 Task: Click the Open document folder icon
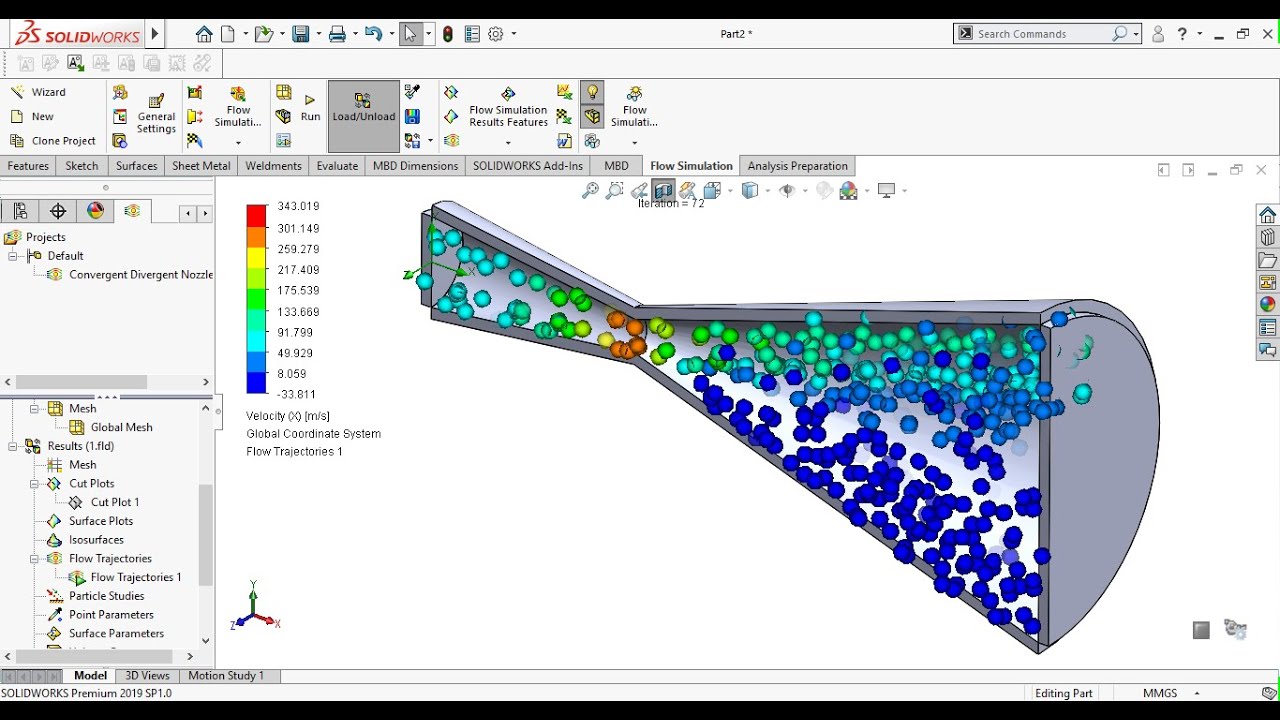[x=262, y=34]
